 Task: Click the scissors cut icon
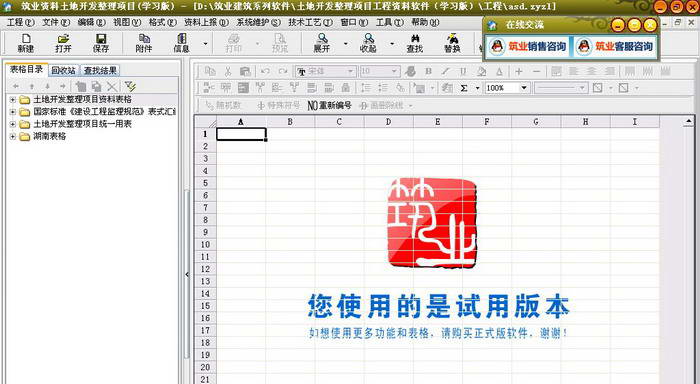click(228, 71)
